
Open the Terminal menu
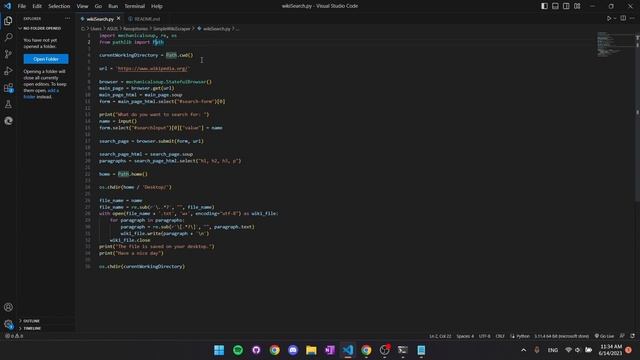click(x=135, y=6)
